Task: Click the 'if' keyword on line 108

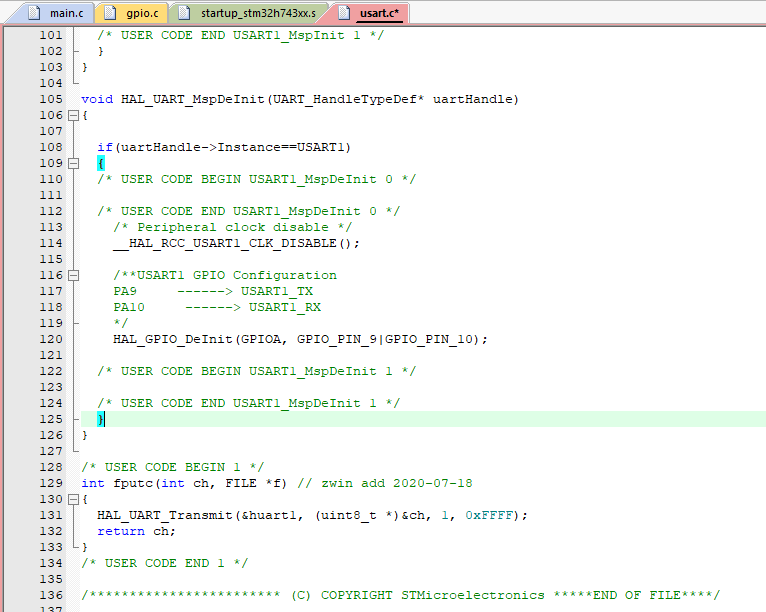Action: coord(105,147)
